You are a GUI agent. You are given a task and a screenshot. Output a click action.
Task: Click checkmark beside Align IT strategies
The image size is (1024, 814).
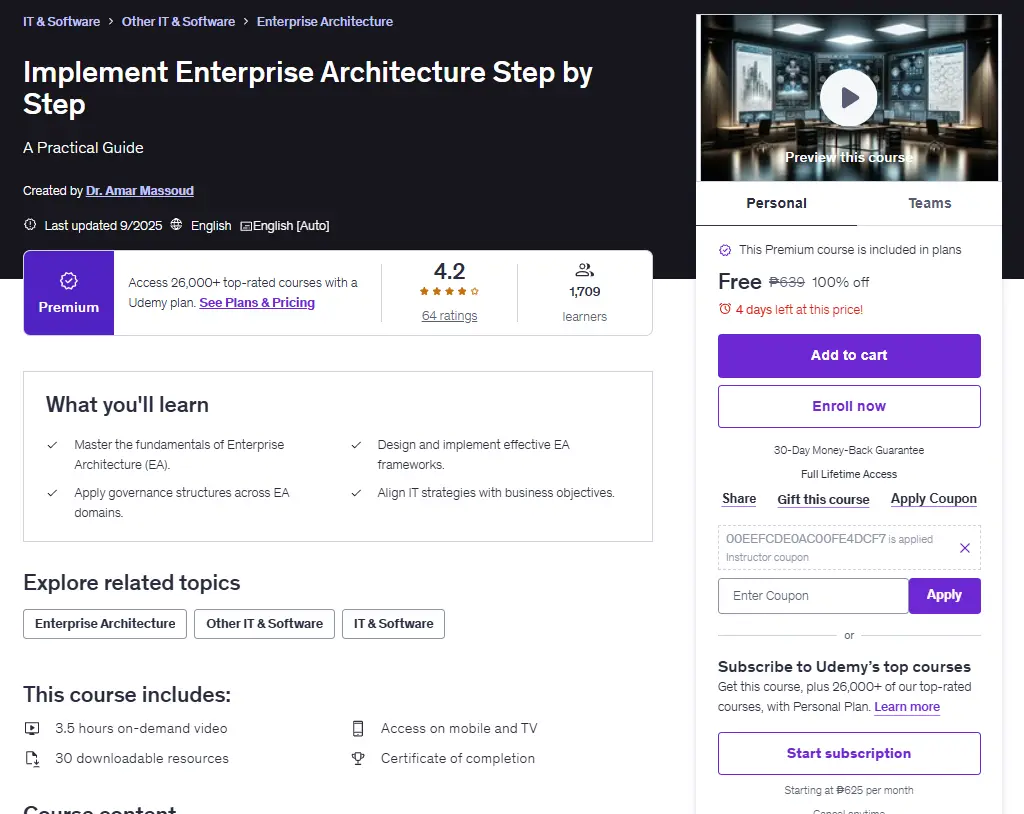(356, 493)
